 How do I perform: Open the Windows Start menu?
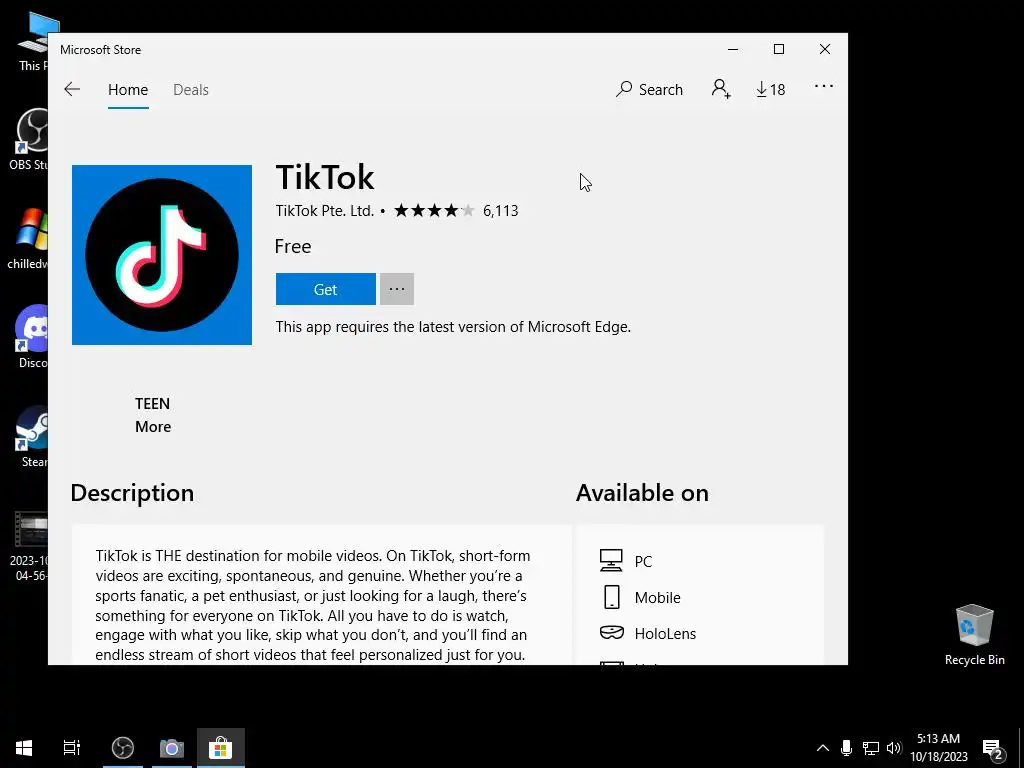24,748
